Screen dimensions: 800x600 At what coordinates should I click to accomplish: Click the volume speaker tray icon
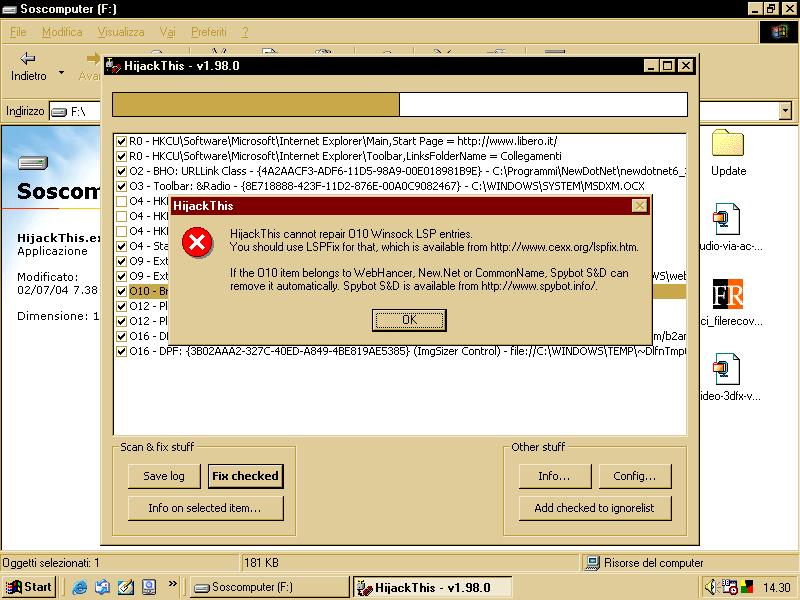(x=711, y=587)
